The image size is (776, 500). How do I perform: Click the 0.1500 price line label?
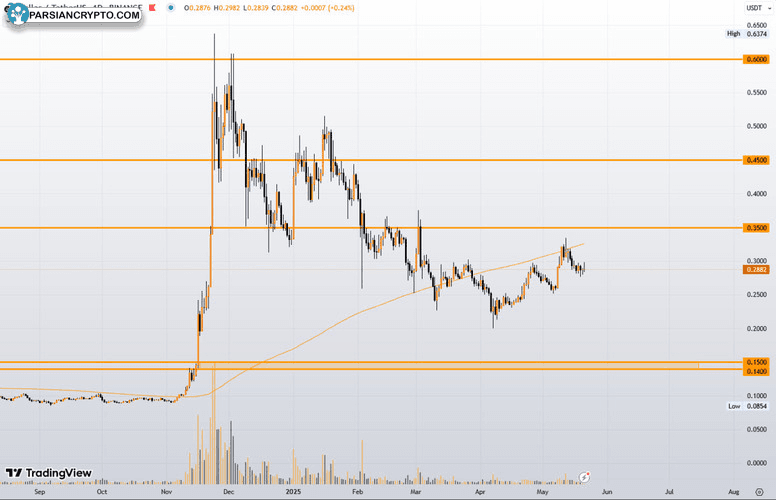[756, 362]
